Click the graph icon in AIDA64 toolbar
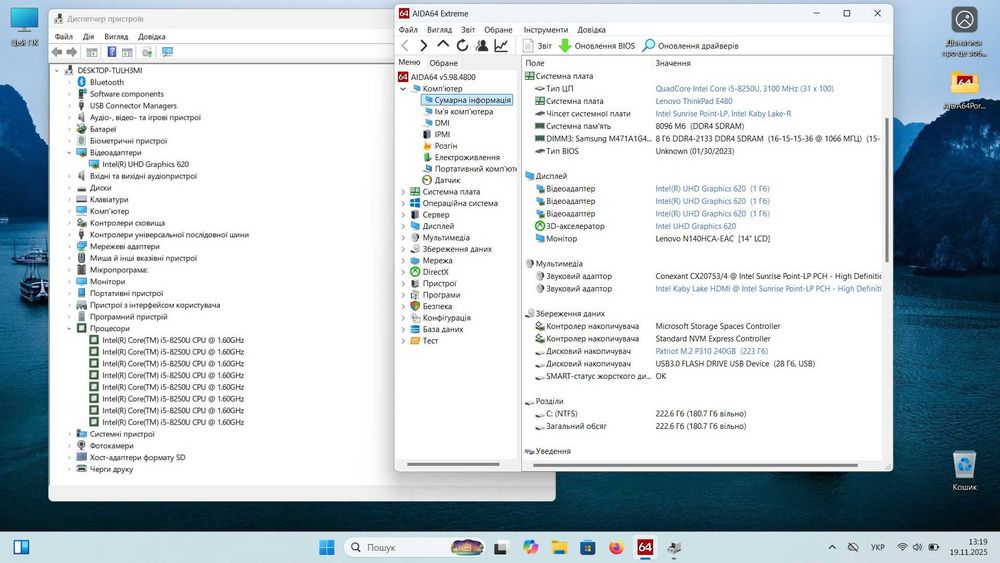1000x563 pixels. [501, 46]
